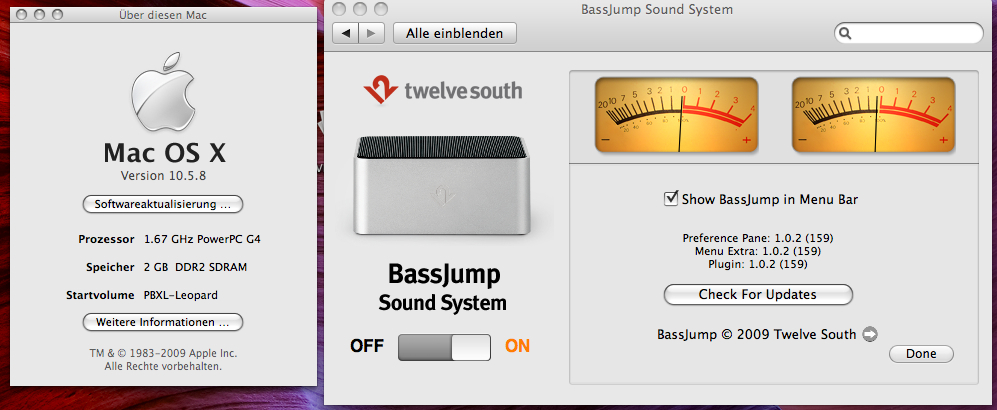Click the Version 10.5.8 text

[163, 175]
